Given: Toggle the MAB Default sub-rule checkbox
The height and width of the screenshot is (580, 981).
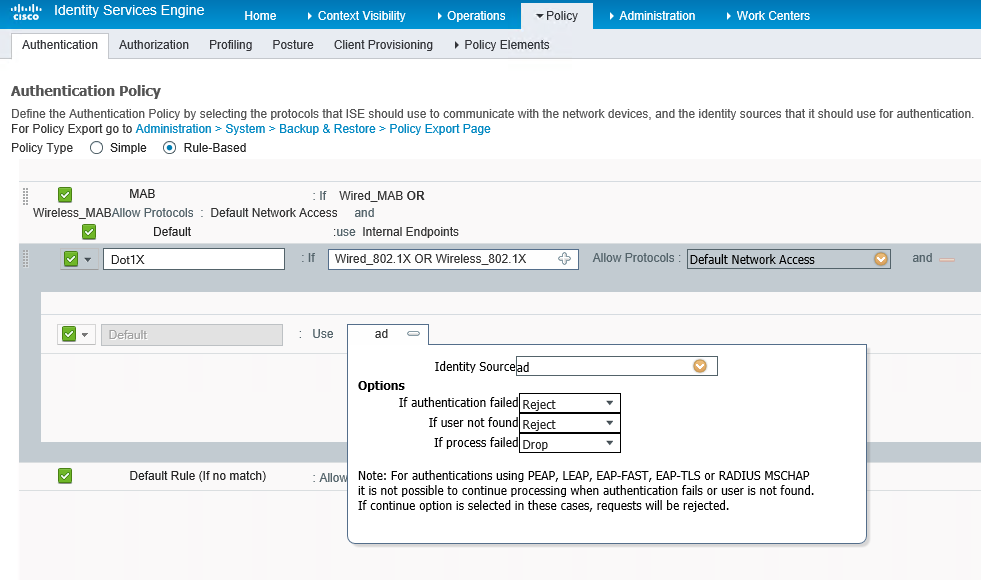Looking at the screenshot, I should tap(89, 232).
